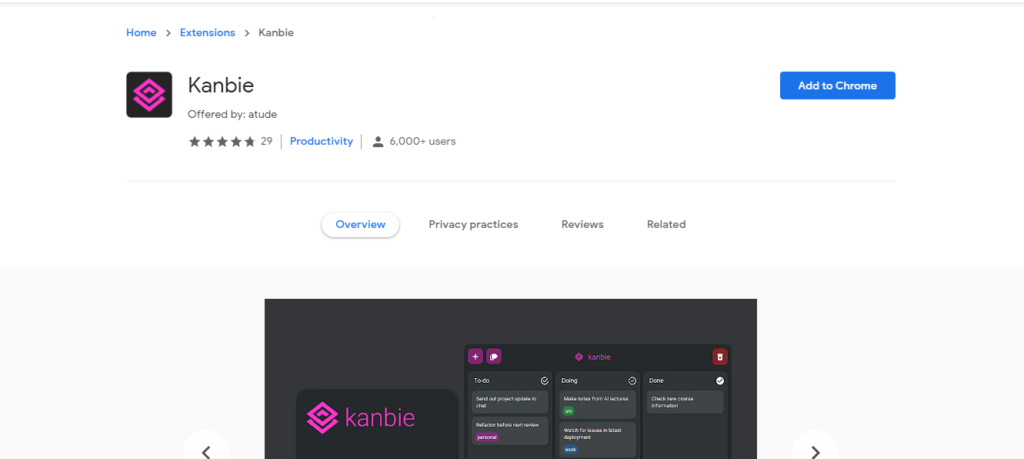Go to next screenshot with right arrow
The height and width of the screenshot is (459, 1024).
[x=815, y=451]
